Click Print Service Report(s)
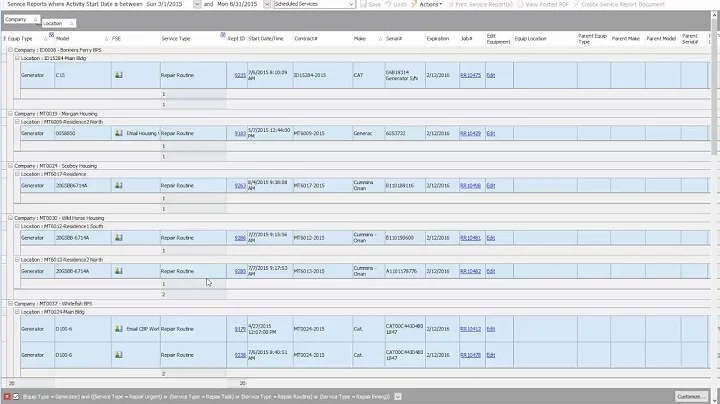Image resolution: width=720 pixels, height=404 pixels. [x=480, y=4]
